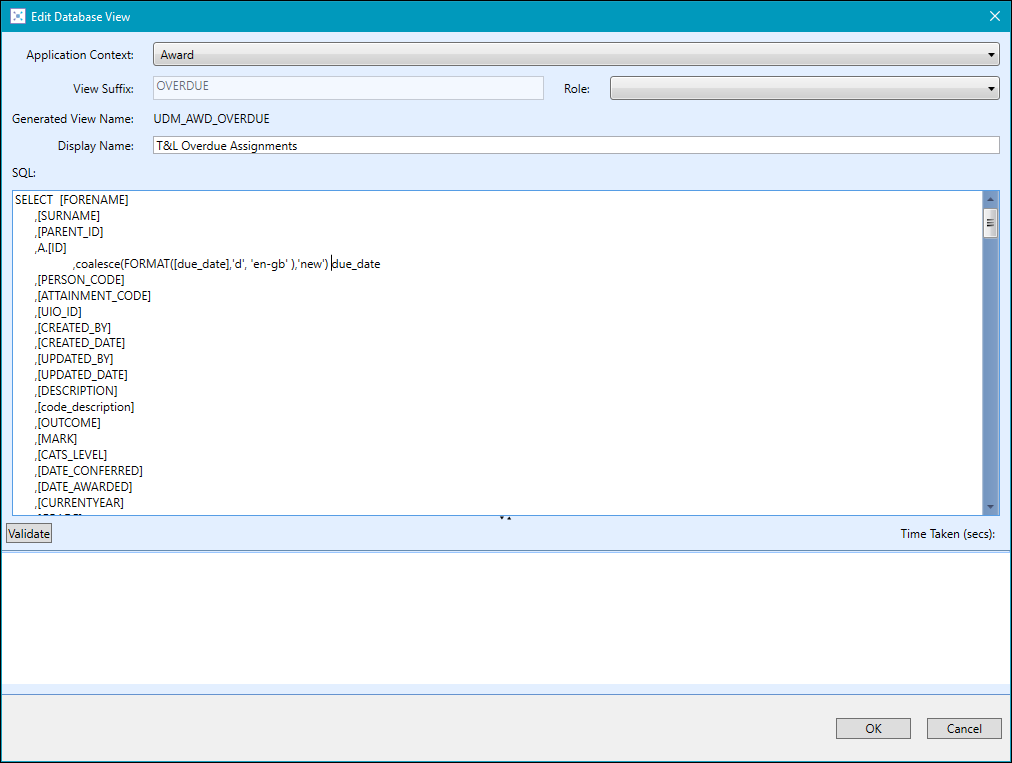The image size is (1012, 763).
Task: Expand the Application Context selection list
Action: (x=989, y=54)
